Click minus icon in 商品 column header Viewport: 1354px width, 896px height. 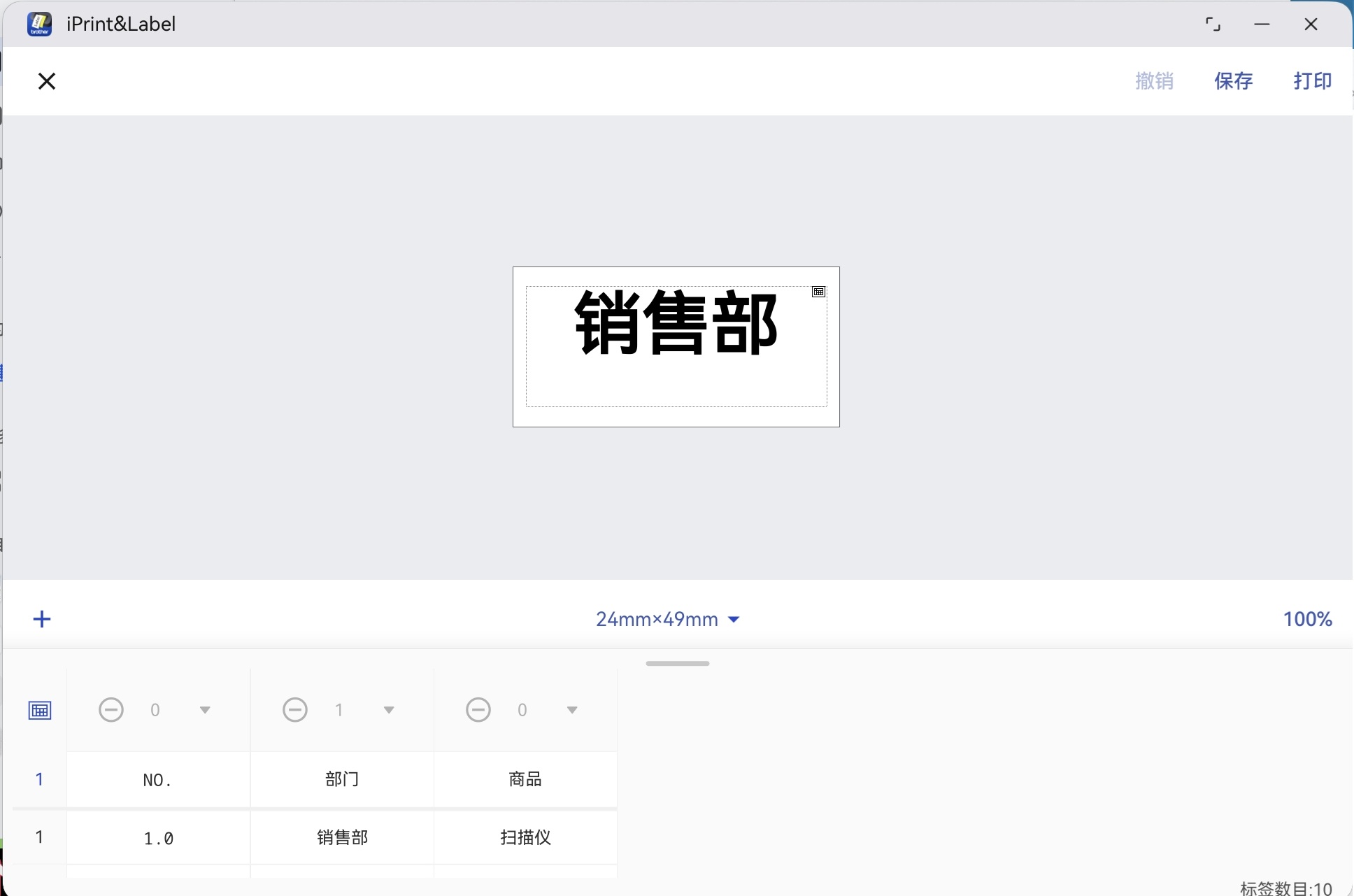tap(478, 710)
